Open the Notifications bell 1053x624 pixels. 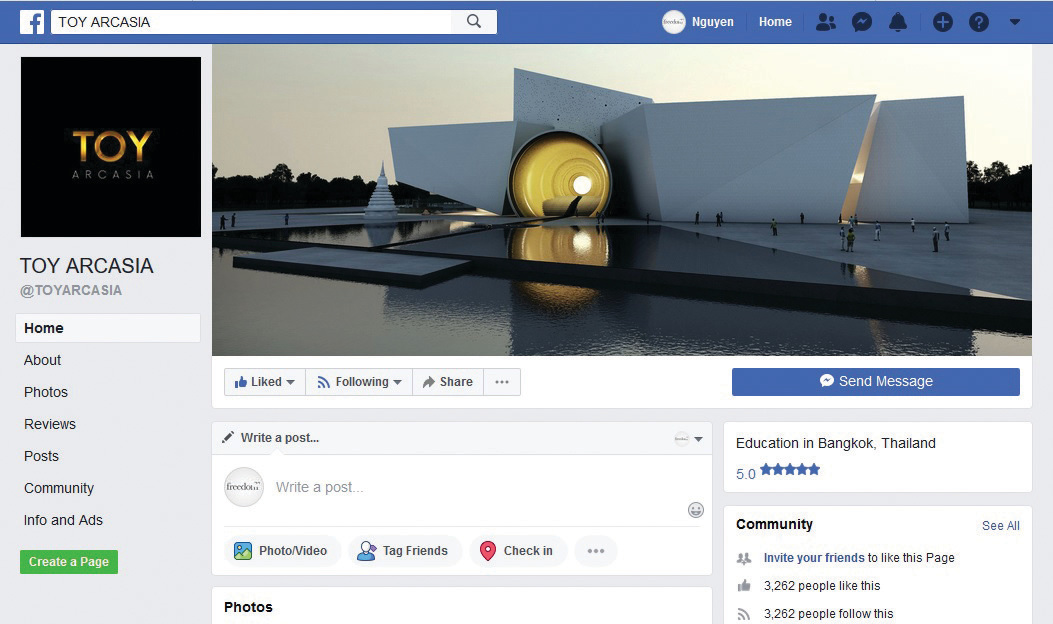(x=898, y=22)
